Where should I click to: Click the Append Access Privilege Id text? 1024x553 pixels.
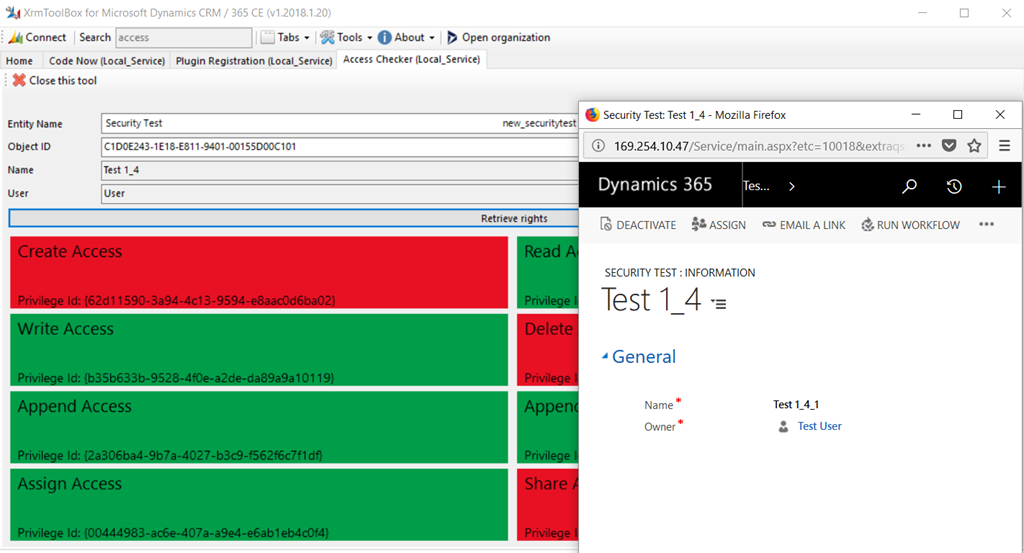point(170,455)
